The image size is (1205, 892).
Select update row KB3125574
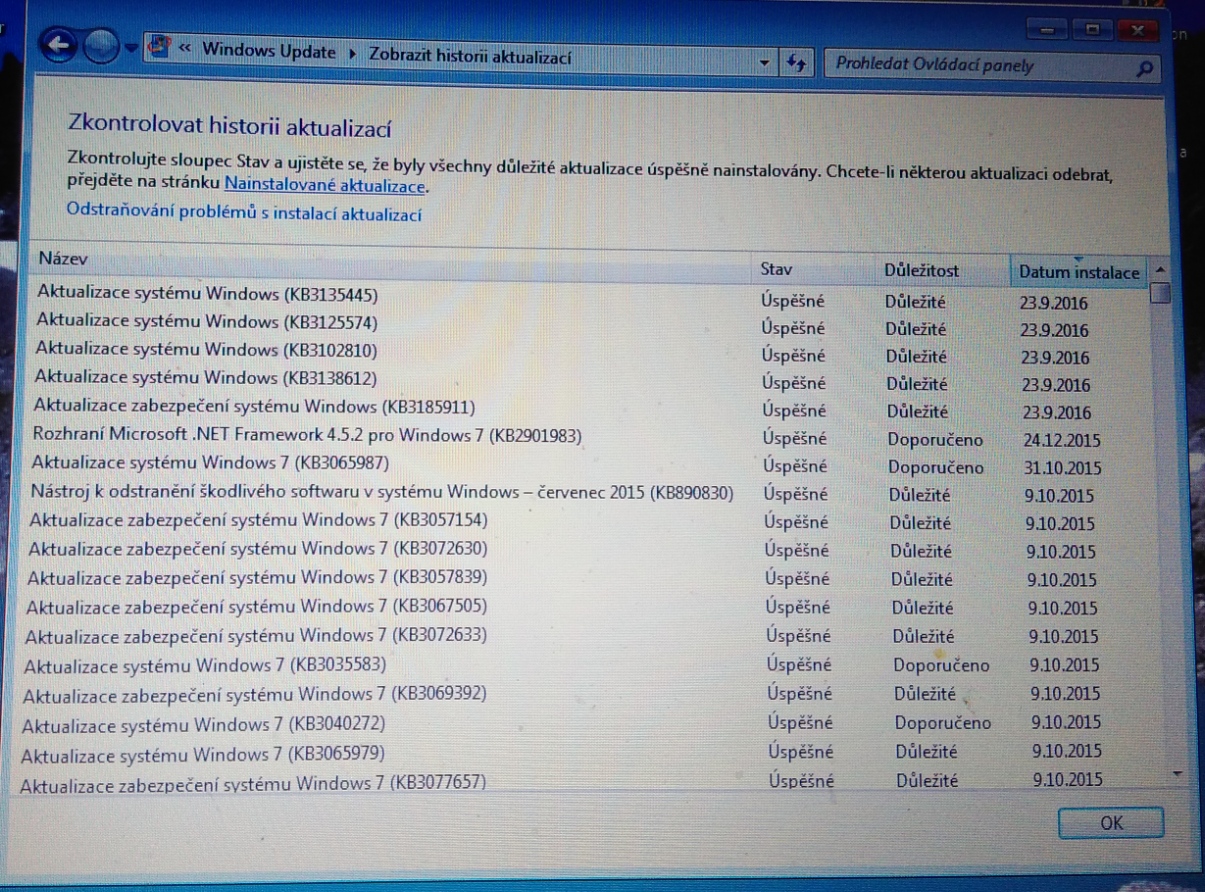(x=590, y=325)
